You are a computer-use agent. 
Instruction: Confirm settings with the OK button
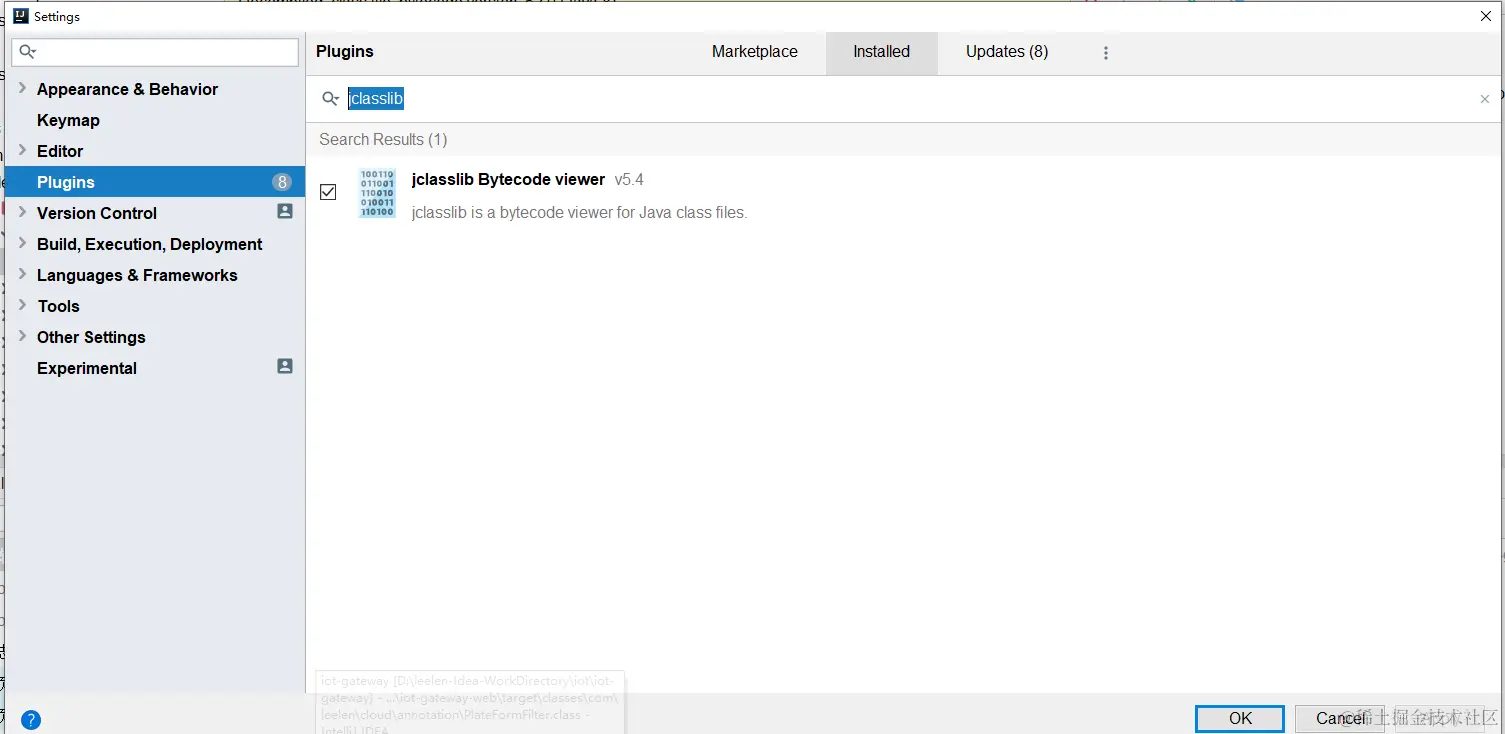click(1240, 718)
